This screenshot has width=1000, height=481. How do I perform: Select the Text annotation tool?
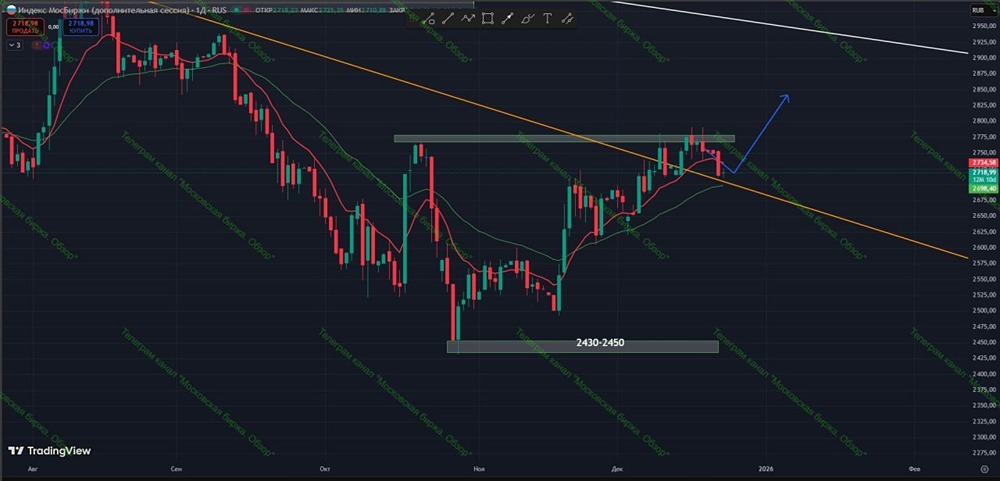pyautogui.click(x=547, y=19)
